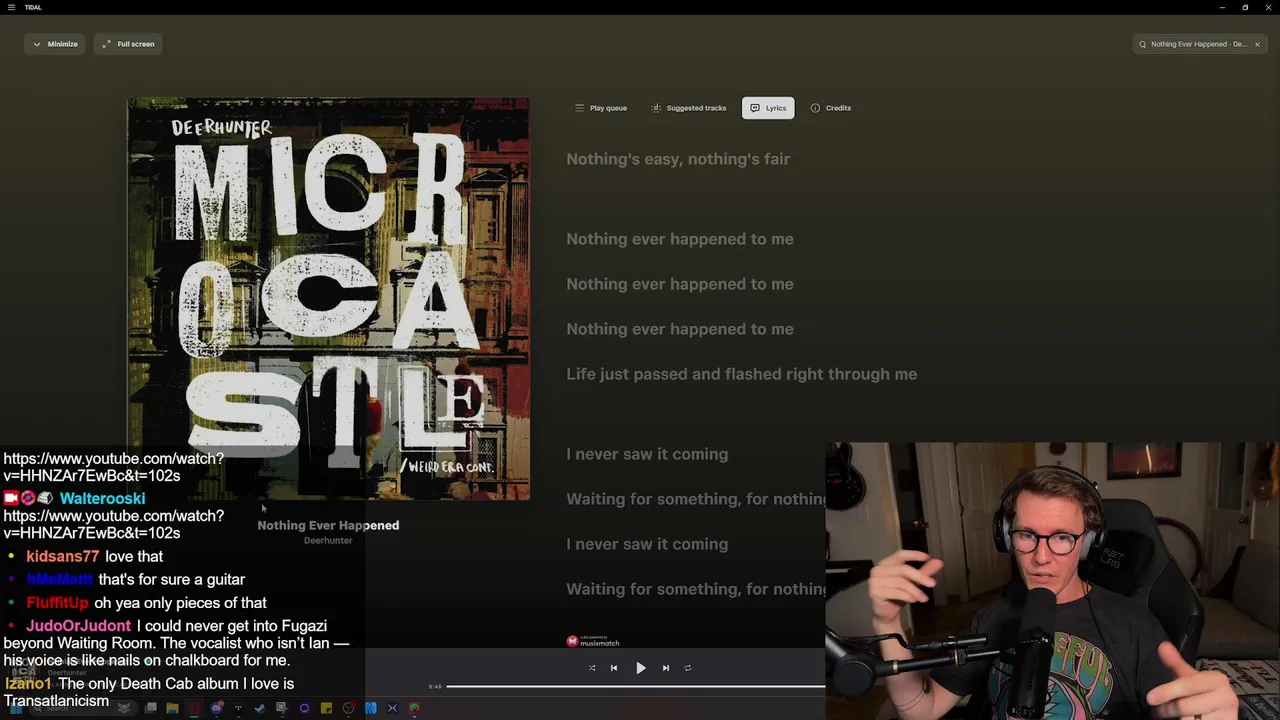Image resolution: width=1280 pixels, height=720 pixels.
Task: Select the Lyrics tab
Action: pyautogui.click(x=768, y=108)
